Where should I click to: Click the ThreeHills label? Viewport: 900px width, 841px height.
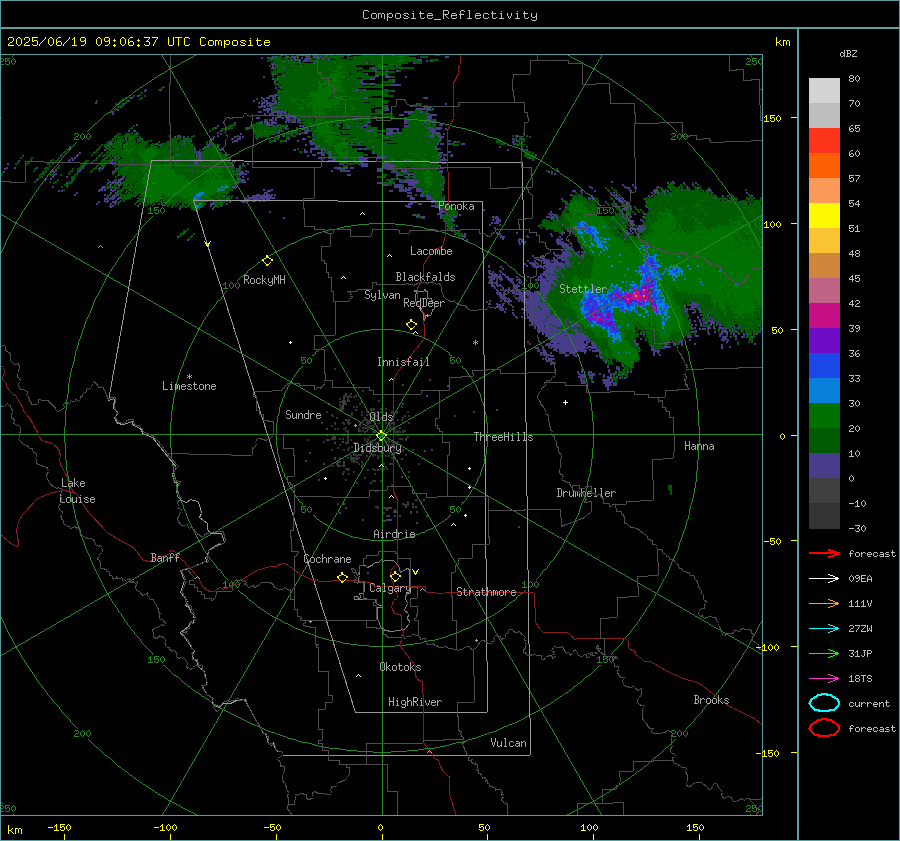tap(503, 437)
